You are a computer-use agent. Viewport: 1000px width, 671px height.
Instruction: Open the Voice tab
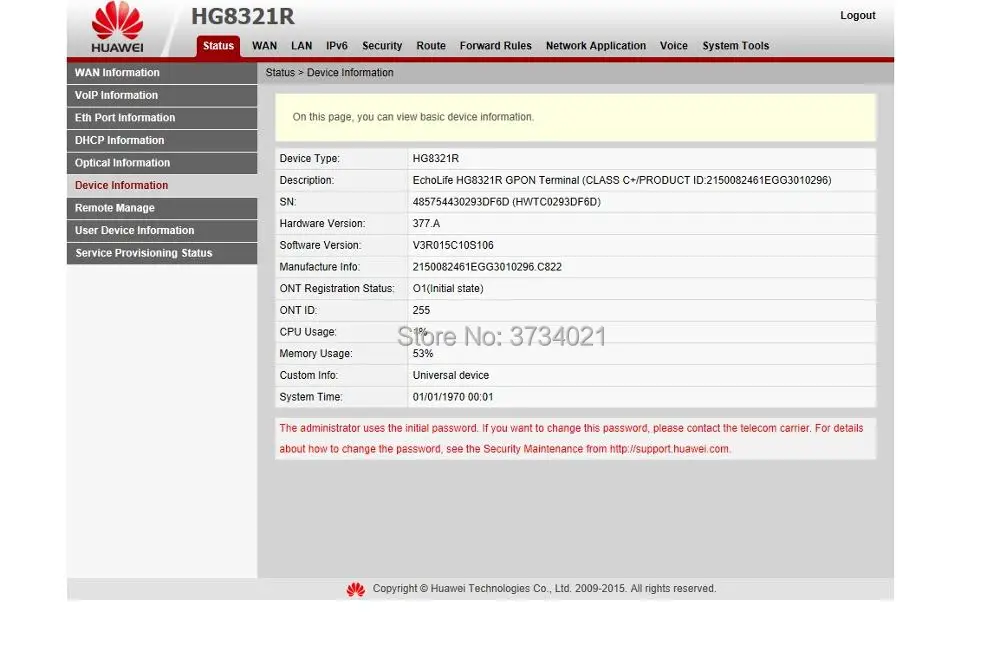673,46
